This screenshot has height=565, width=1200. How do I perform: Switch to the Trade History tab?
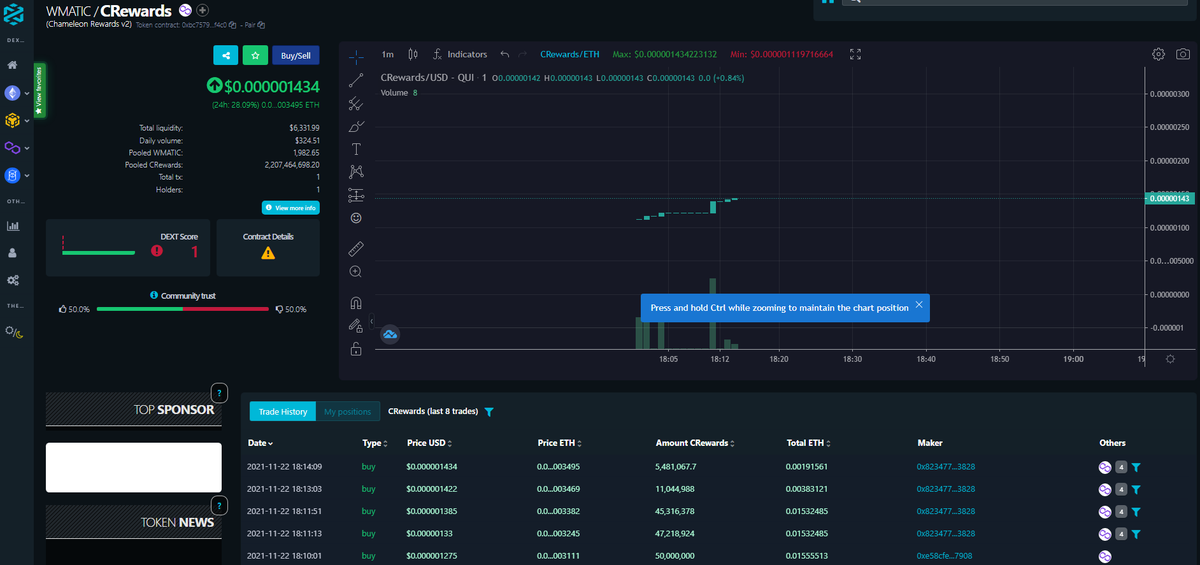coord(282,411)
